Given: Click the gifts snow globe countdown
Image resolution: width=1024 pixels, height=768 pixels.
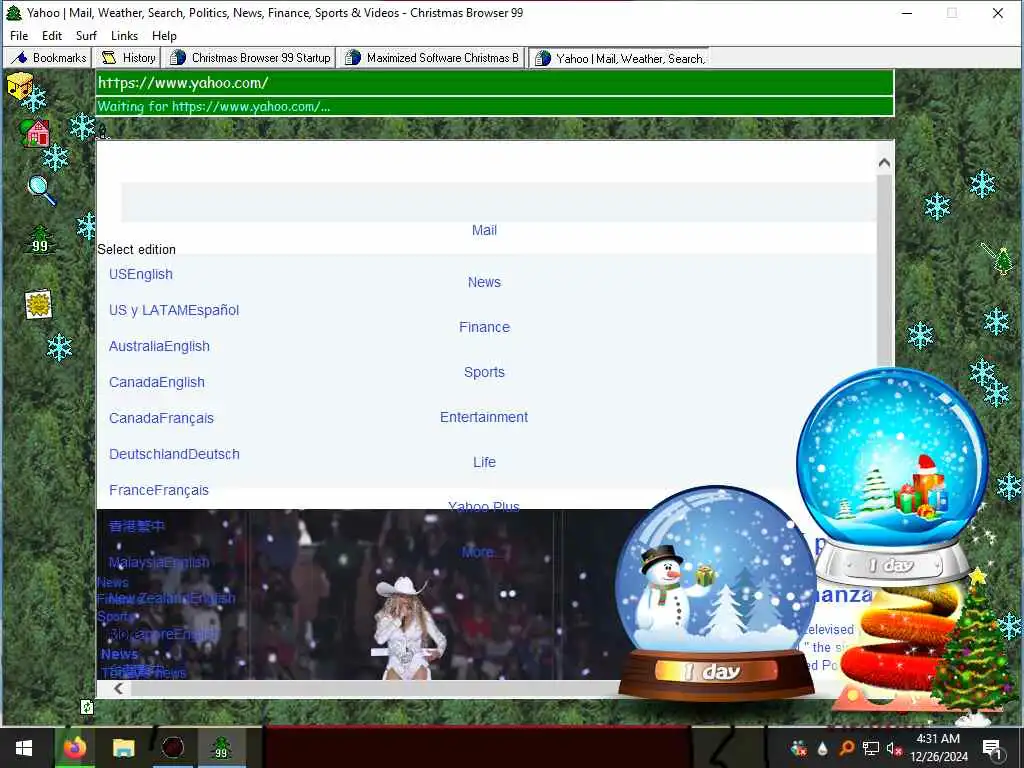Looking at the screenshot, I should (892, 475).
